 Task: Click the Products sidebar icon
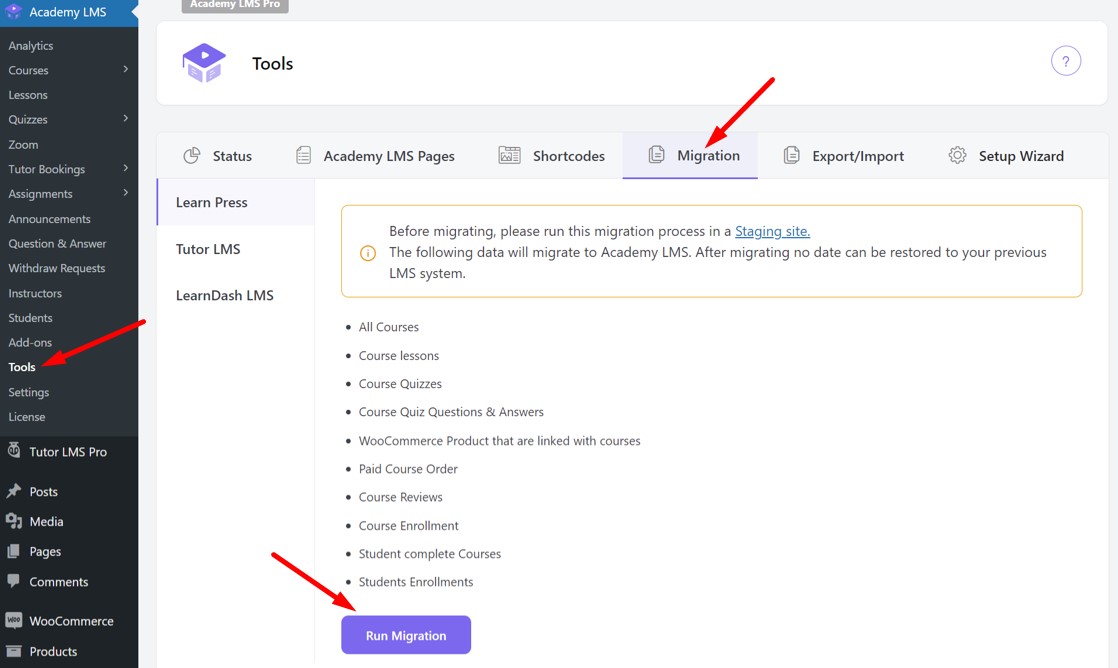coord(14,651)
